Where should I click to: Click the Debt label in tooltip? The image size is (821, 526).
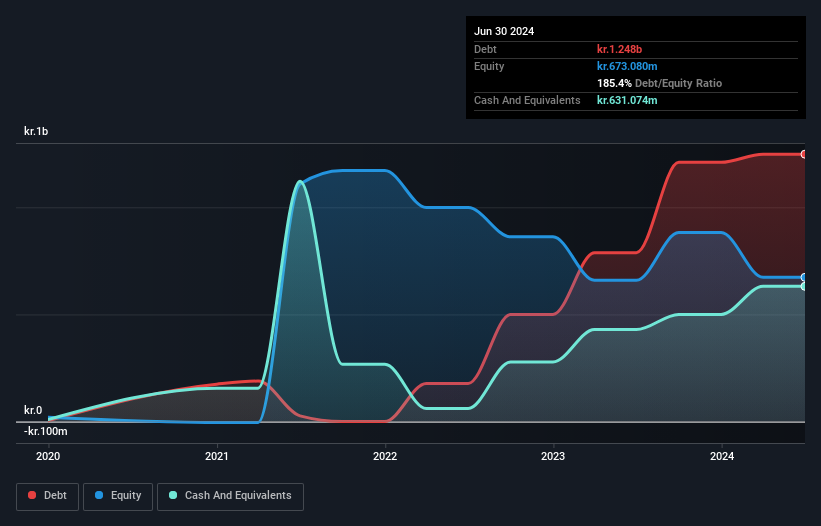click(485, 49)
